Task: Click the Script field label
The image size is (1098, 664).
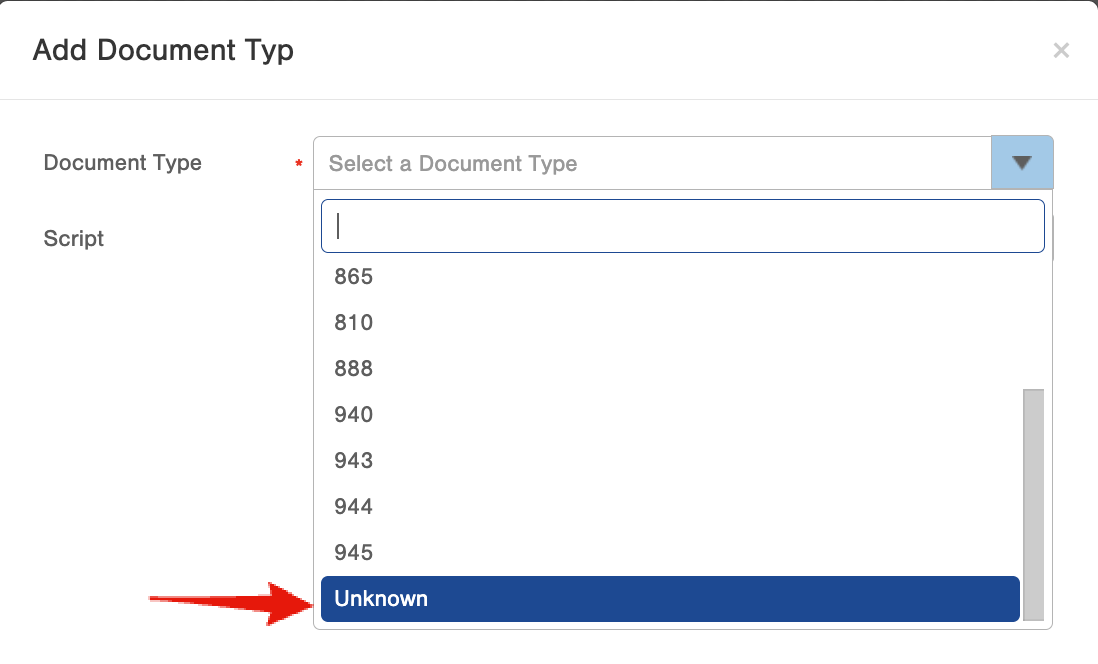Action: click(74, 239)
